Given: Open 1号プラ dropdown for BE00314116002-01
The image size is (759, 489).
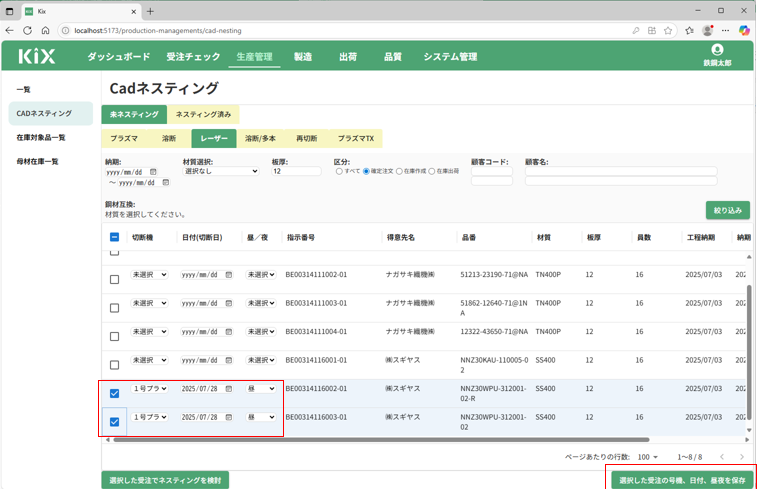Looking at the screenshot, I should click(149, 389).
